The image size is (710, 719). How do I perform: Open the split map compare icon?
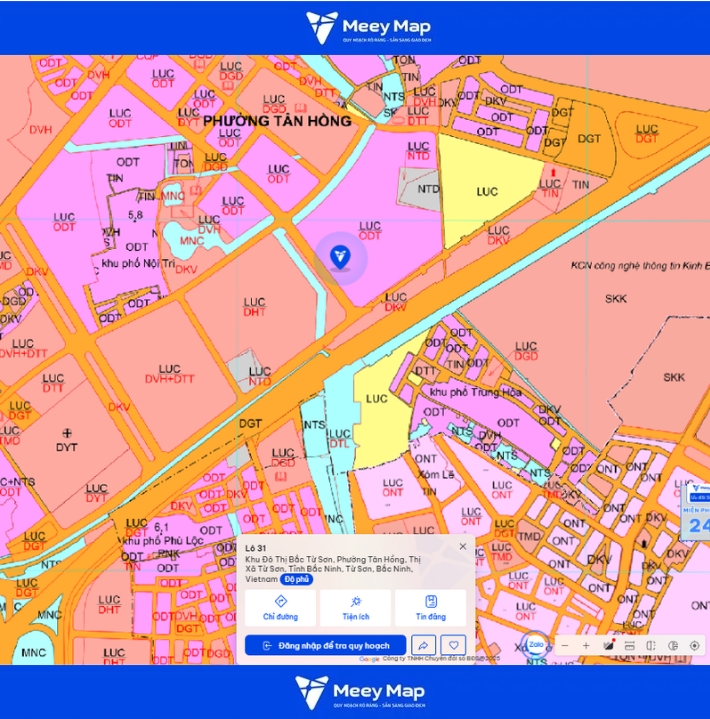tap(651, 646)
